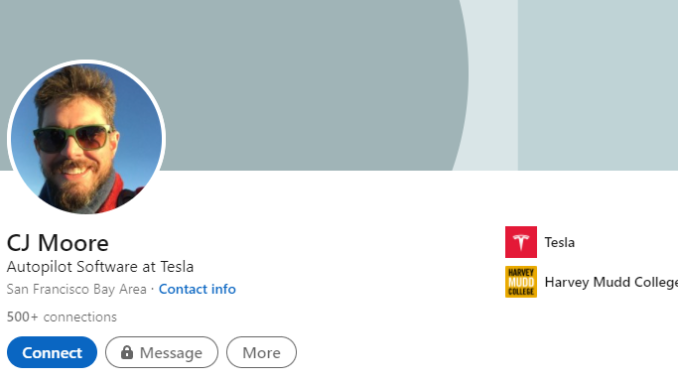
Task: Click the light blue right banner section
Action: [x=598, y=85]
